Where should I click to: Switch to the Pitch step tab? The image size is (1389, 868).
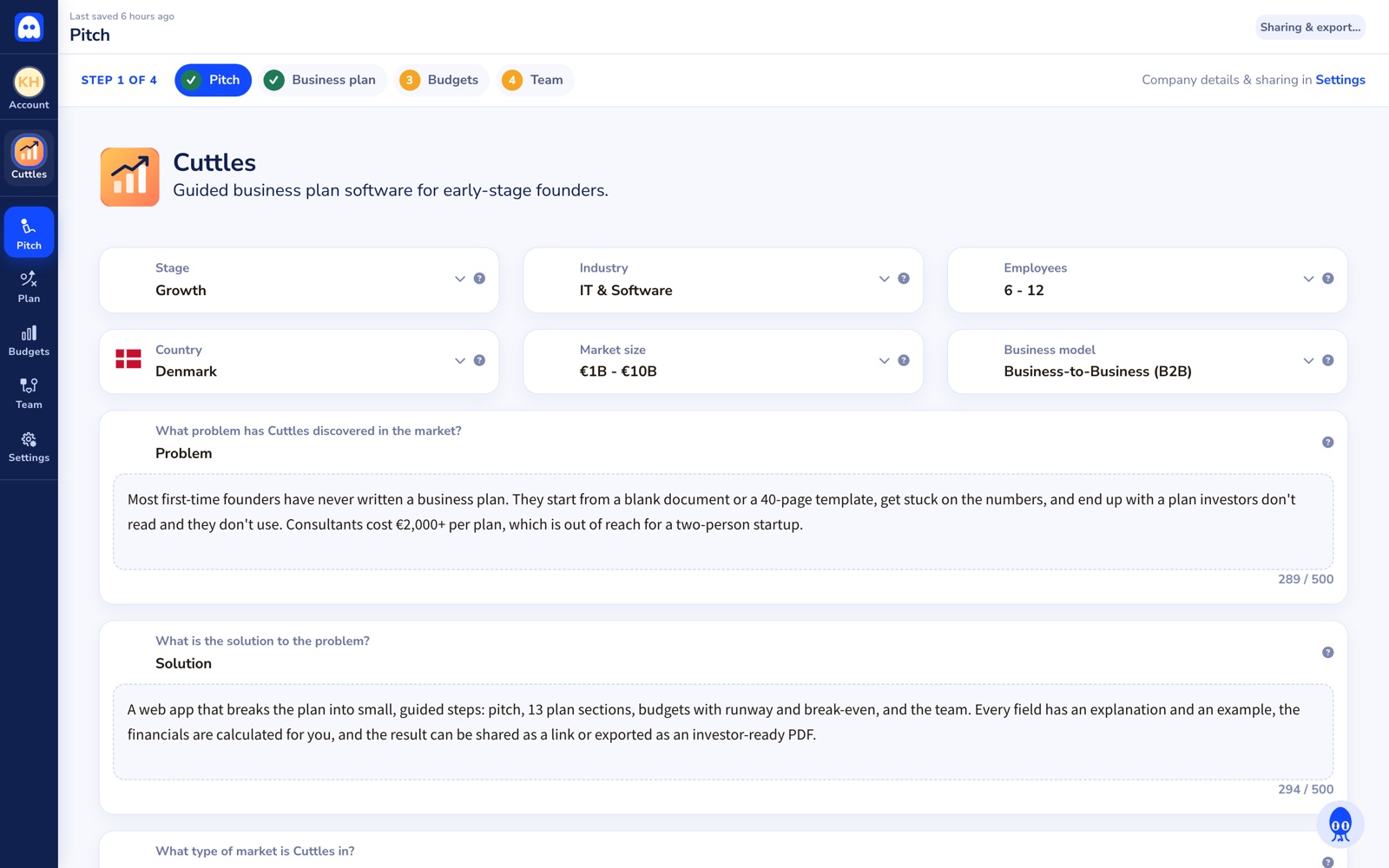[213, 80]
